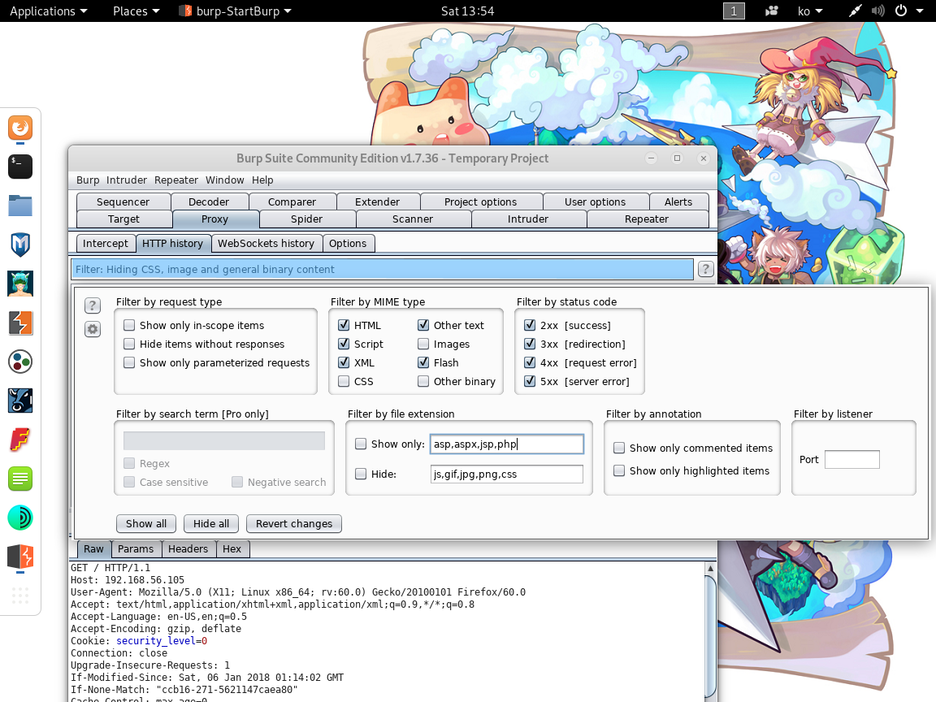Launch Burp Suite orange dock icon

(20, 323)
